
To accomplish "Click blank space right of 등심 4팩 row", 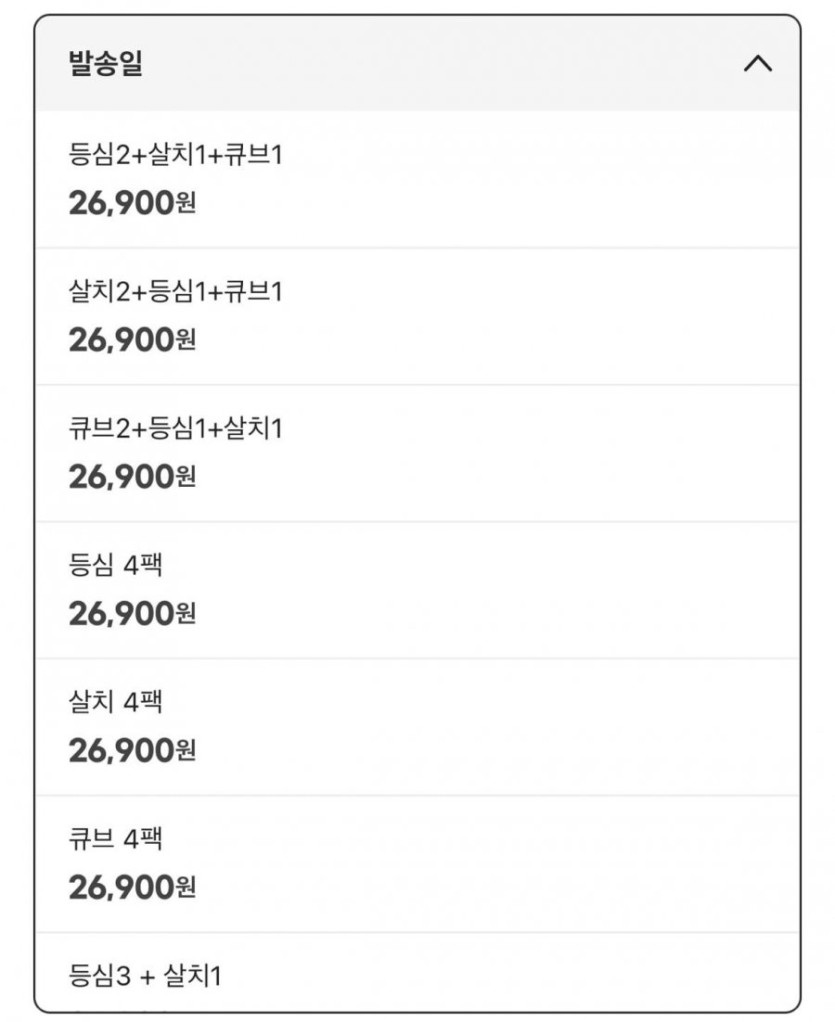I will [550, 590].
